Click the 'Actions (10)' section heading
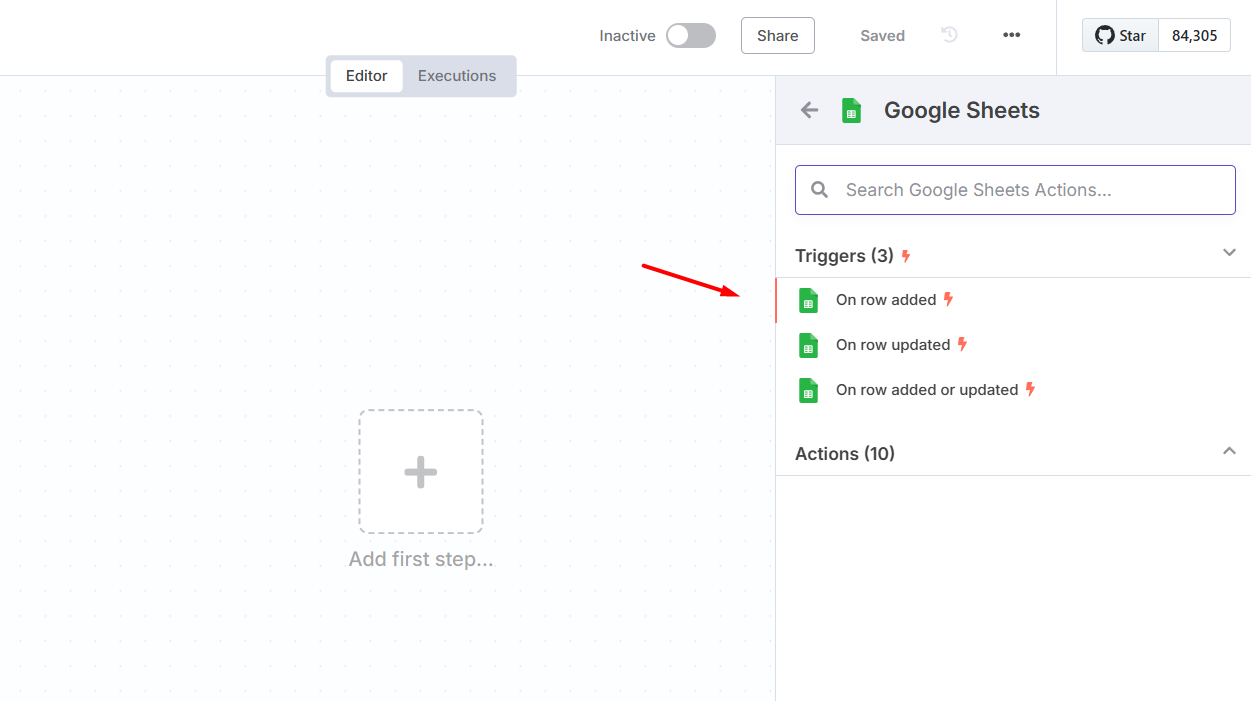The width and height of the screenshot is (1251, 701). click(x=845, y=454)
